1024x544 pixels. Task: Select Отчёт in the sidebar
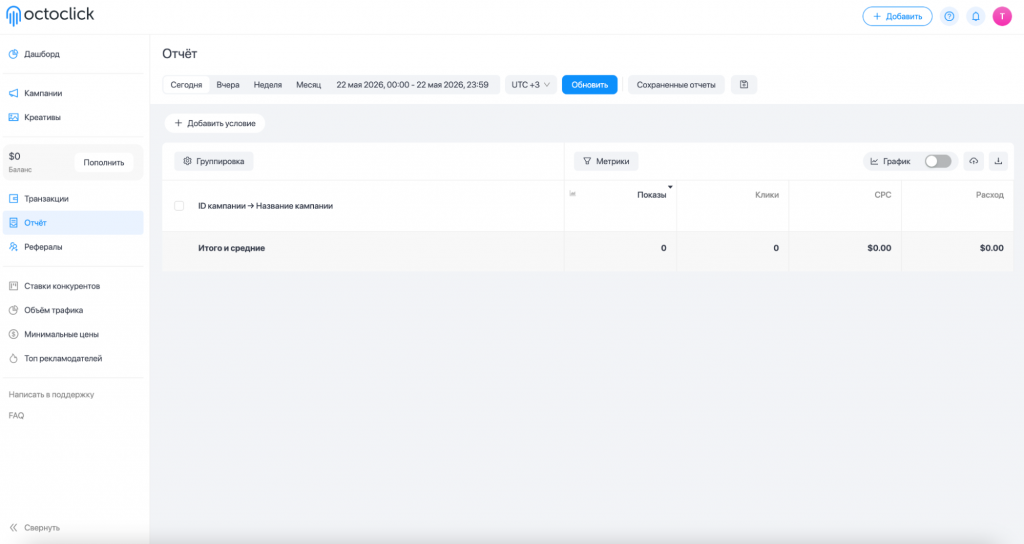(73, 223)
